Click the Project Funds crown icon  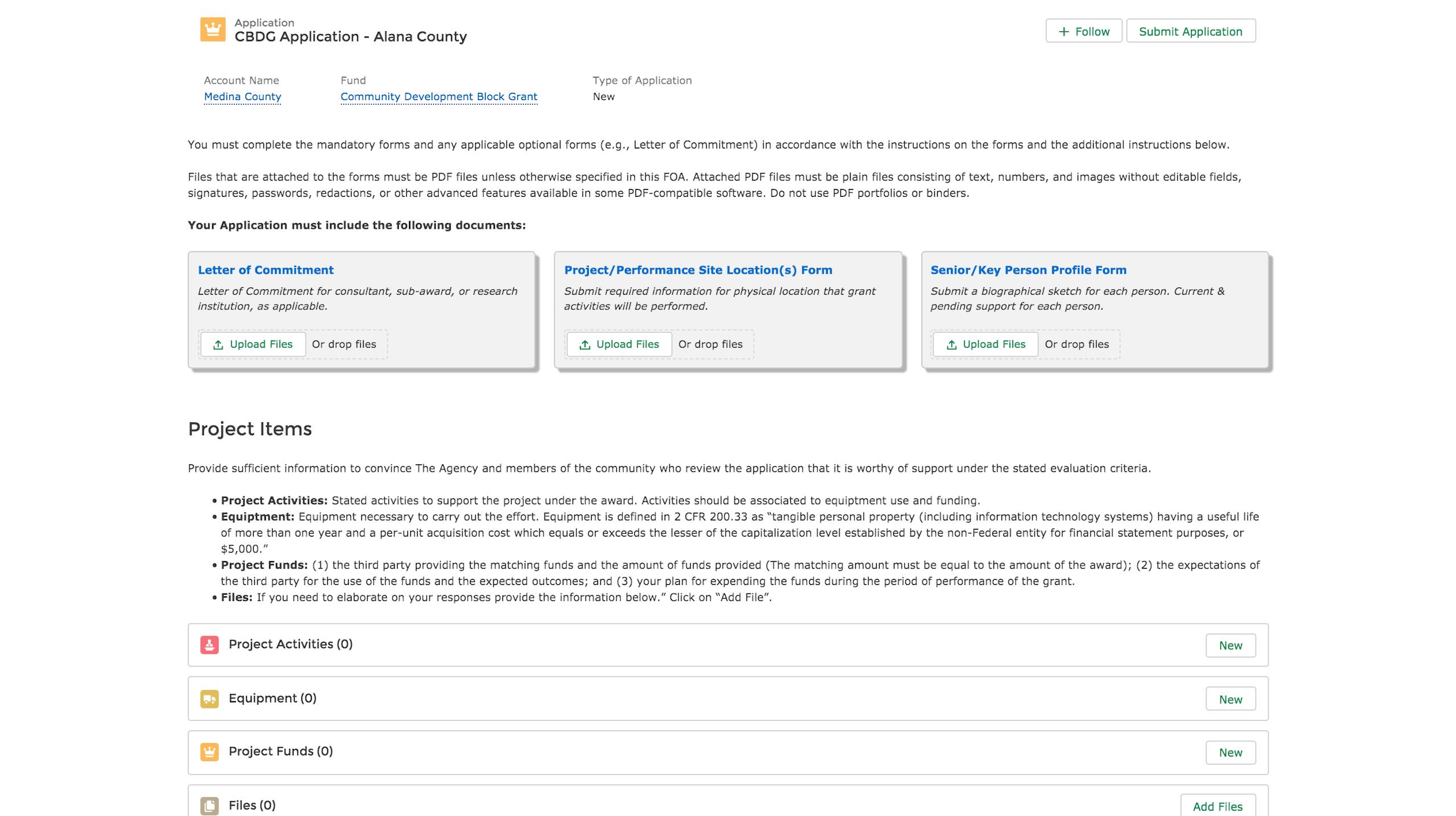click(209, 752)
